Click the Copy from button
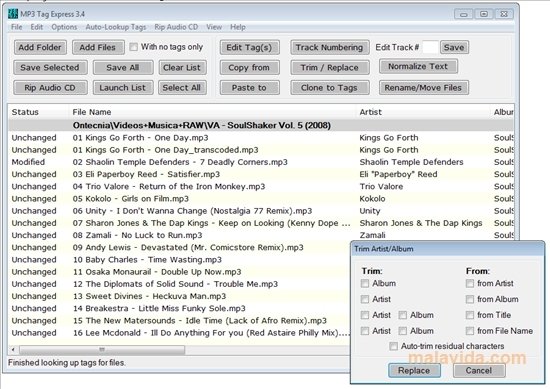 click(249, 67)
